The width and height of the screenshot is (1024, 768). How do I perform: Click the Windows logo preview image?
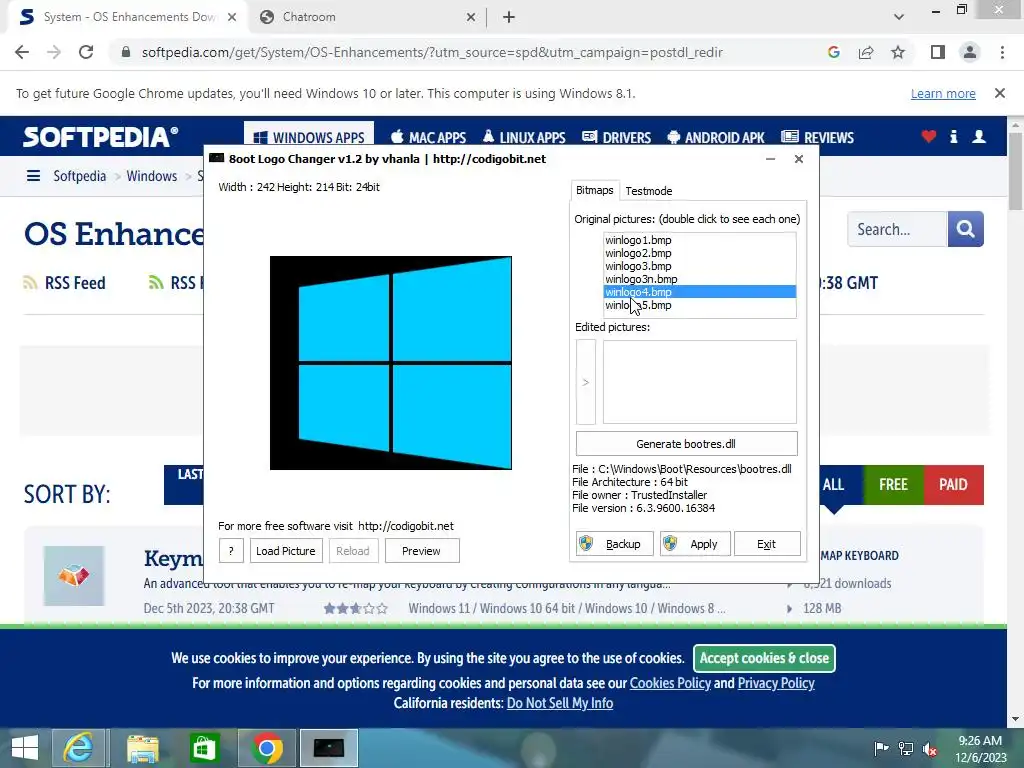coord(391,362)
